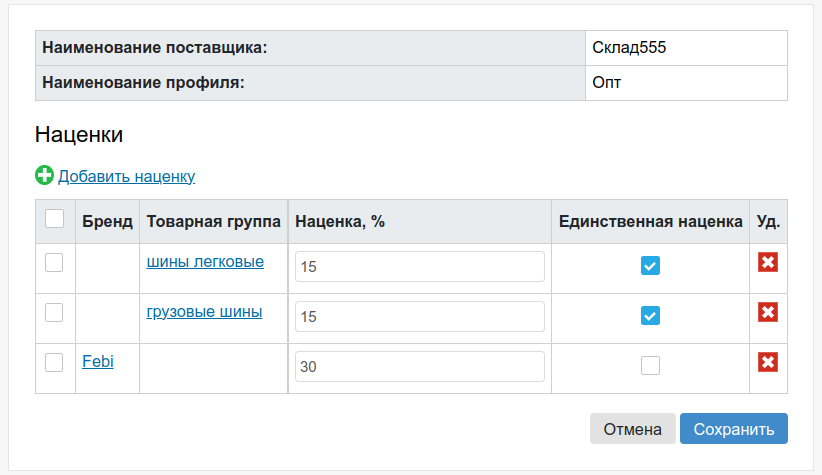Enable single markup for Febi
The width and height of the screenshot is (822, 475).
650,365
